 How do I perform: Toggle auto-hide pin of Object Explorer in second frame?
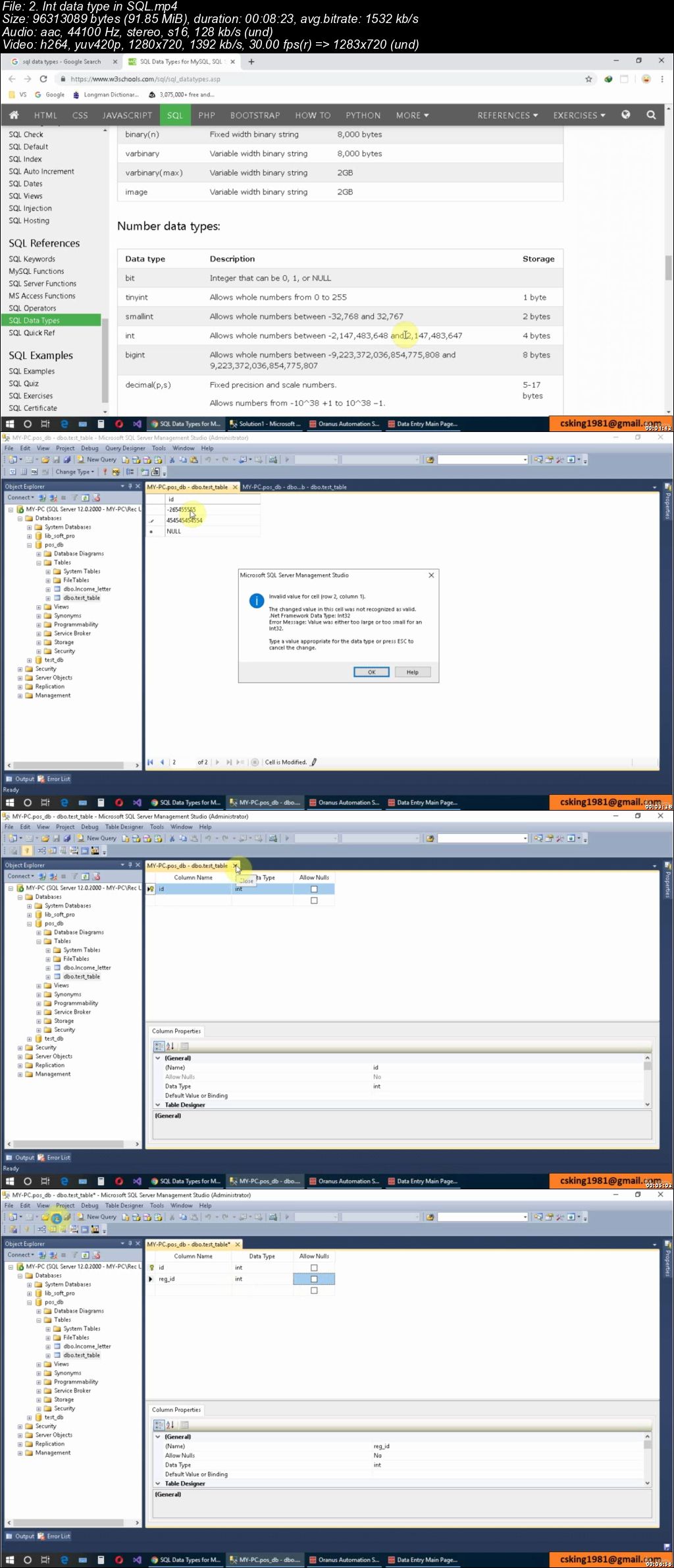130,486
